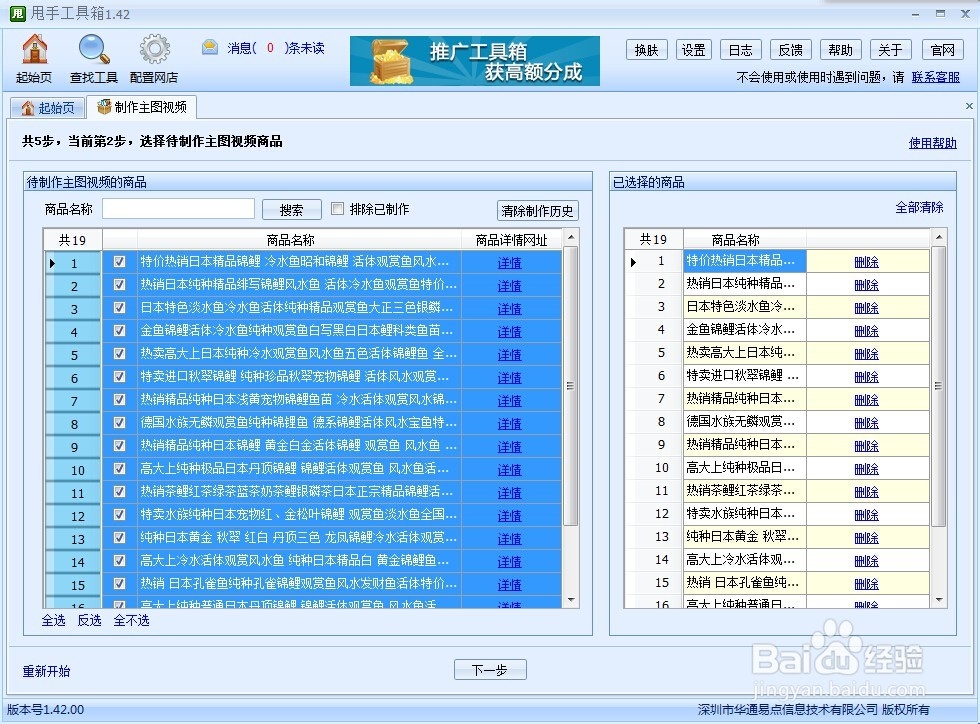Image resolution: width=980 pixels, height=724 pixels.
Task: Uncheck the first product row checkbox
Action: (119, 262)
